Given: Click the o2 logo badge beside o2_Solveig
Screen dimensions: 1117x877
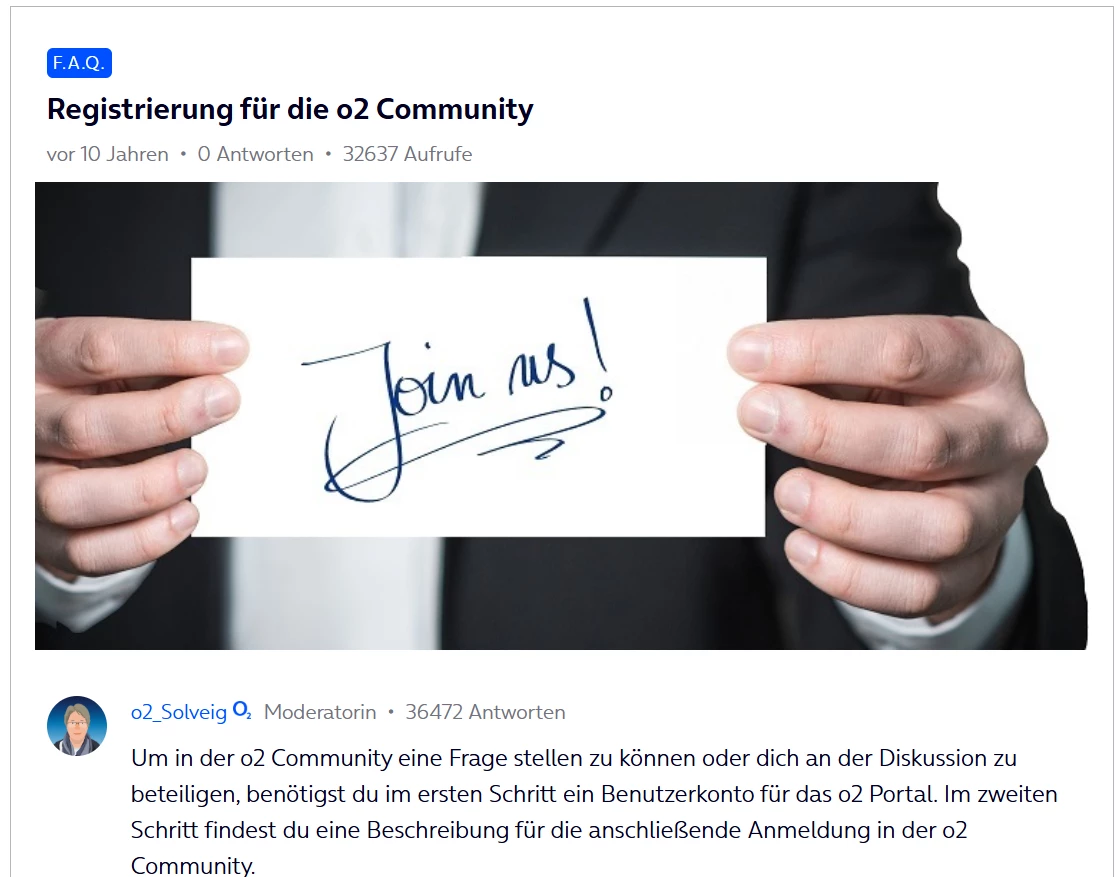Looking at the screenshot, I should point(242,711).
